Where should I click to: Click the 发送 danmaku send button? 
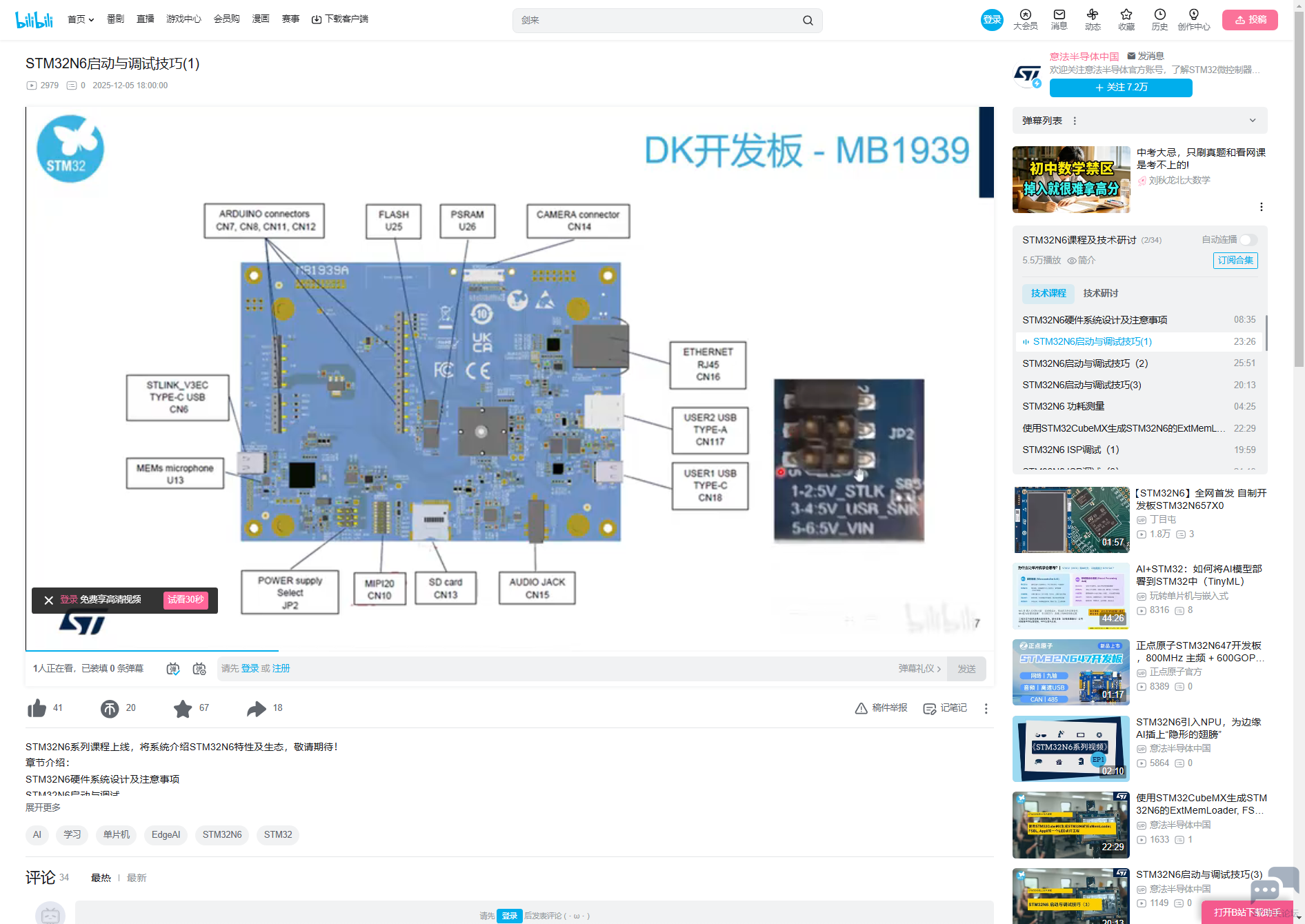966,669
